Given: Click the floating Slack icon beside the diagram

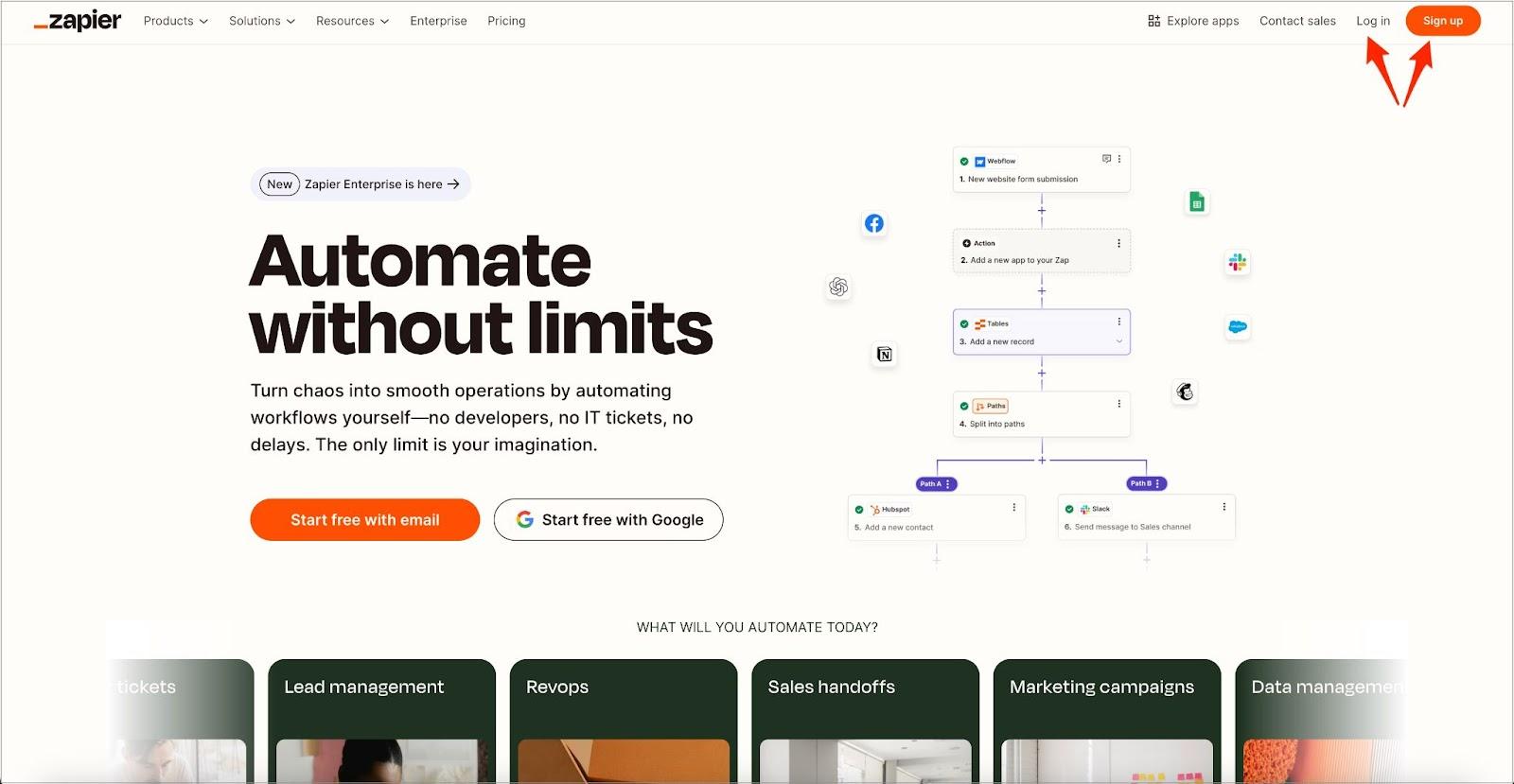Looking at the screenshot, I should click(1238, 262).
